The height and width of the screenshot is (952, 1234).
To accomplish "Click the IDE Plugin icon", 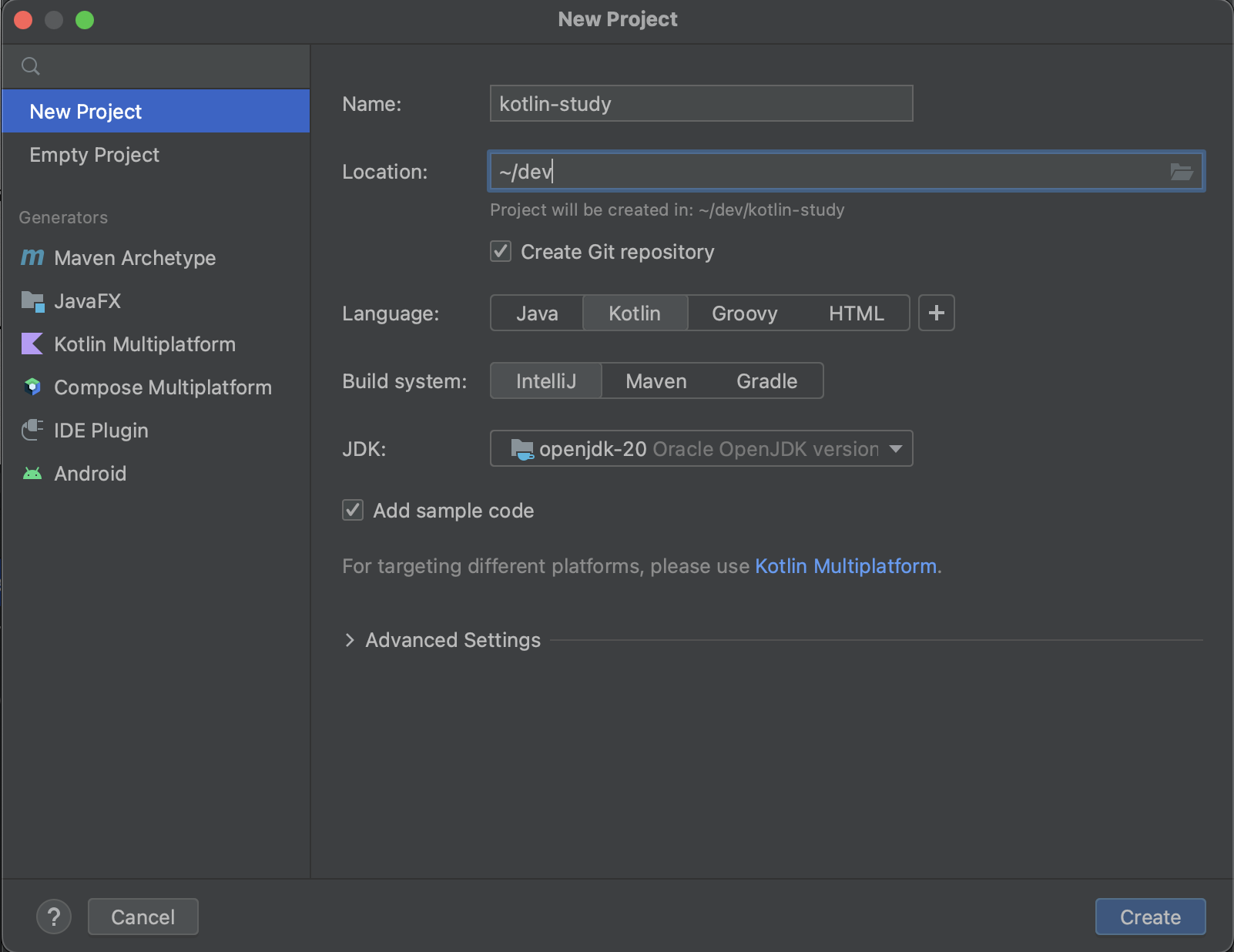I will (x=32, y=430).
